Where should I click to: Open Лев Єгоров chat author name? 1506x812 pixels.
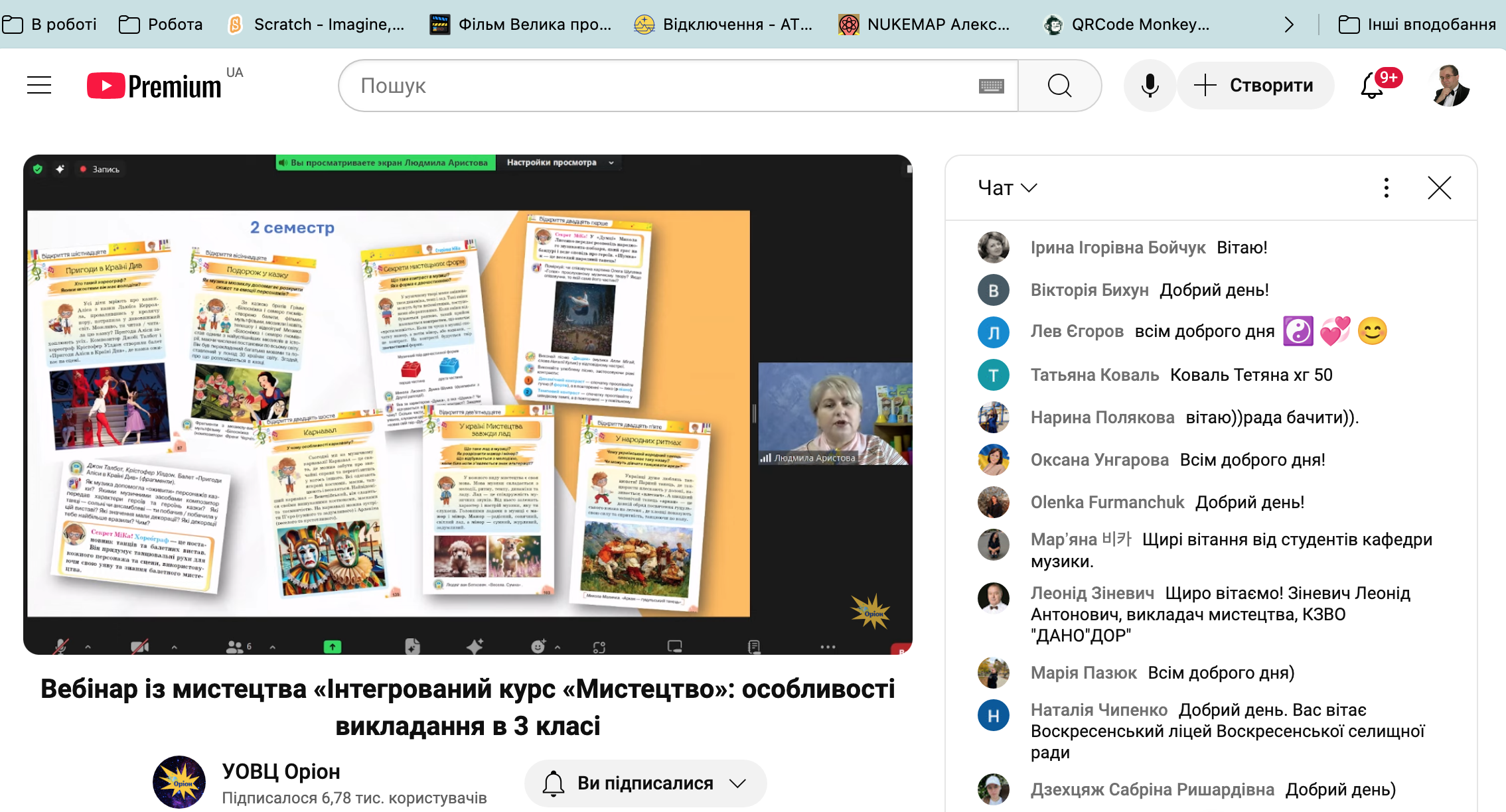pyautogui.click(x=1077, y=331)
